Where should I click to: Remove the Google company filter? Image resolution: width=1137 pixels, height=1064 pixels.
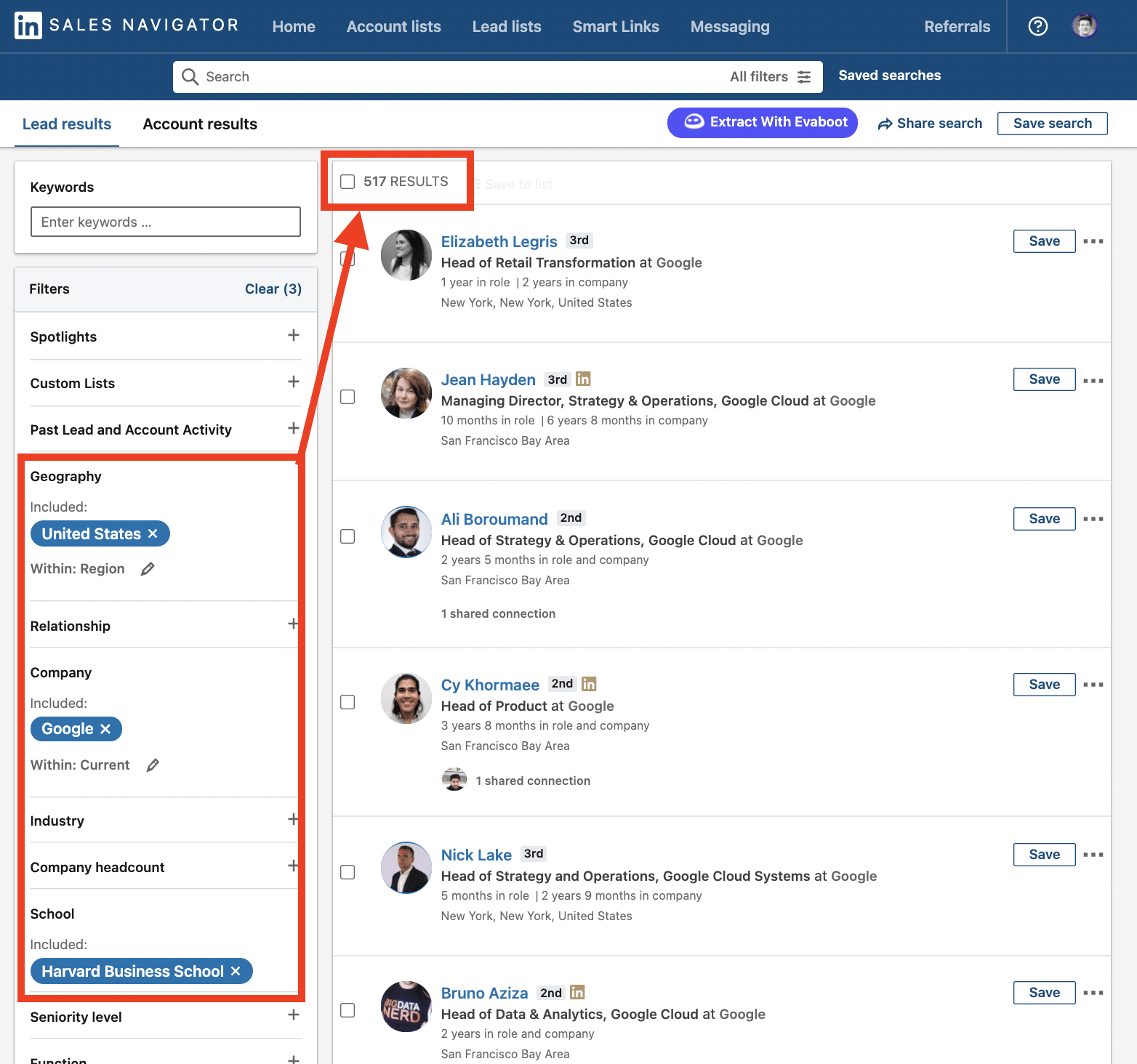click(x=105, y=729)
